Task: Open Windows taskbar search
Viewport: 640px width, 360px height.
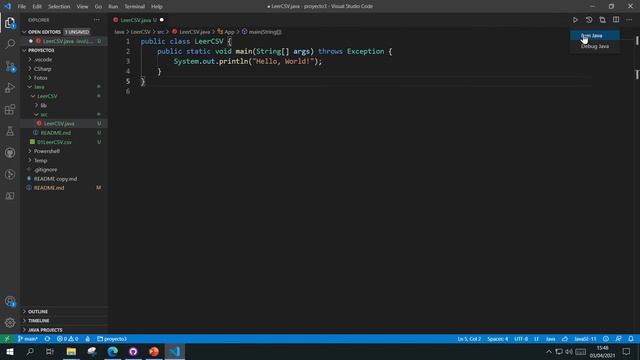Action: tap(30, 351)
